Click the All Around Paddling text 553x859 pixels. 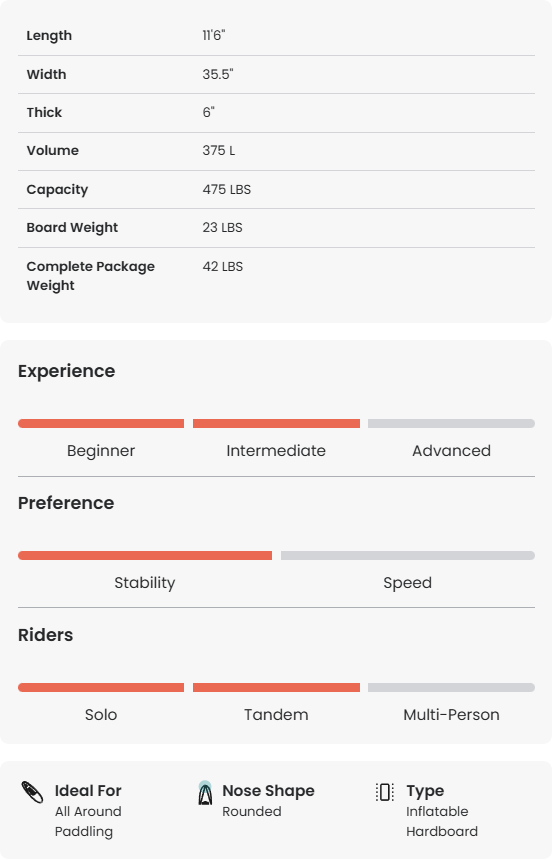point(88,821)
